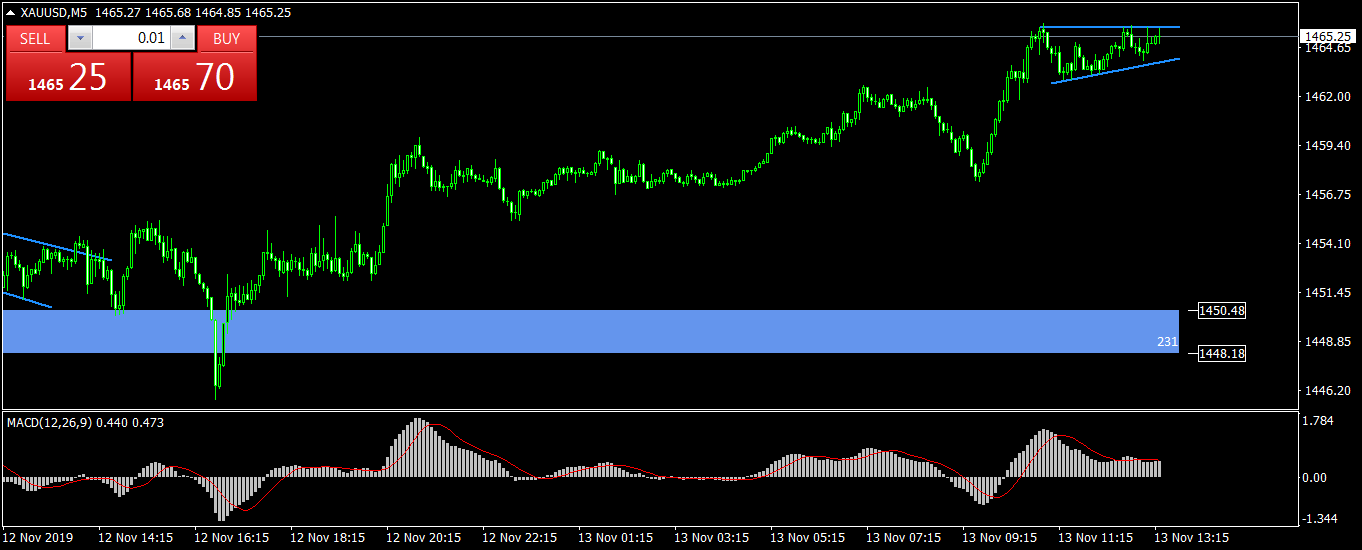Click the 1450.48 zone price label

[x=1222, y=311]
